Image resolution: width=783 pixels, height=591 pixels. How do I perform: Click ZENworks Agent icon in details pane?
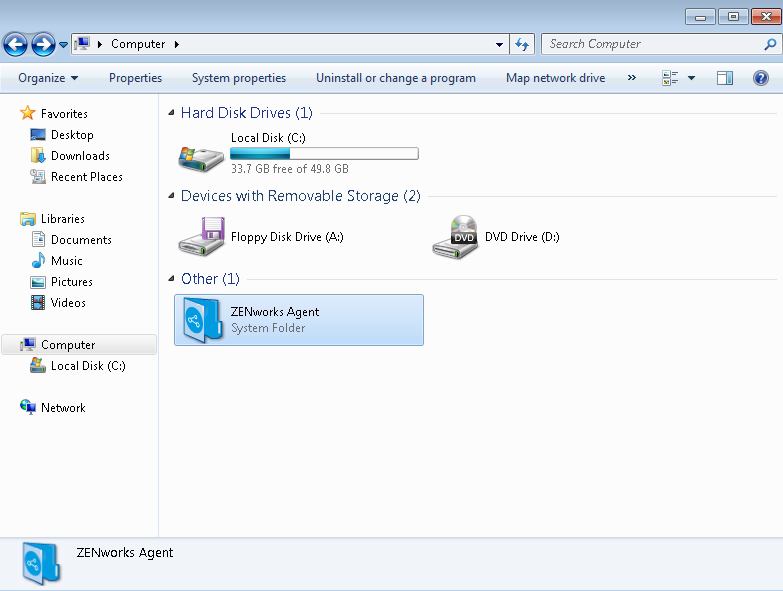[40, 564]
